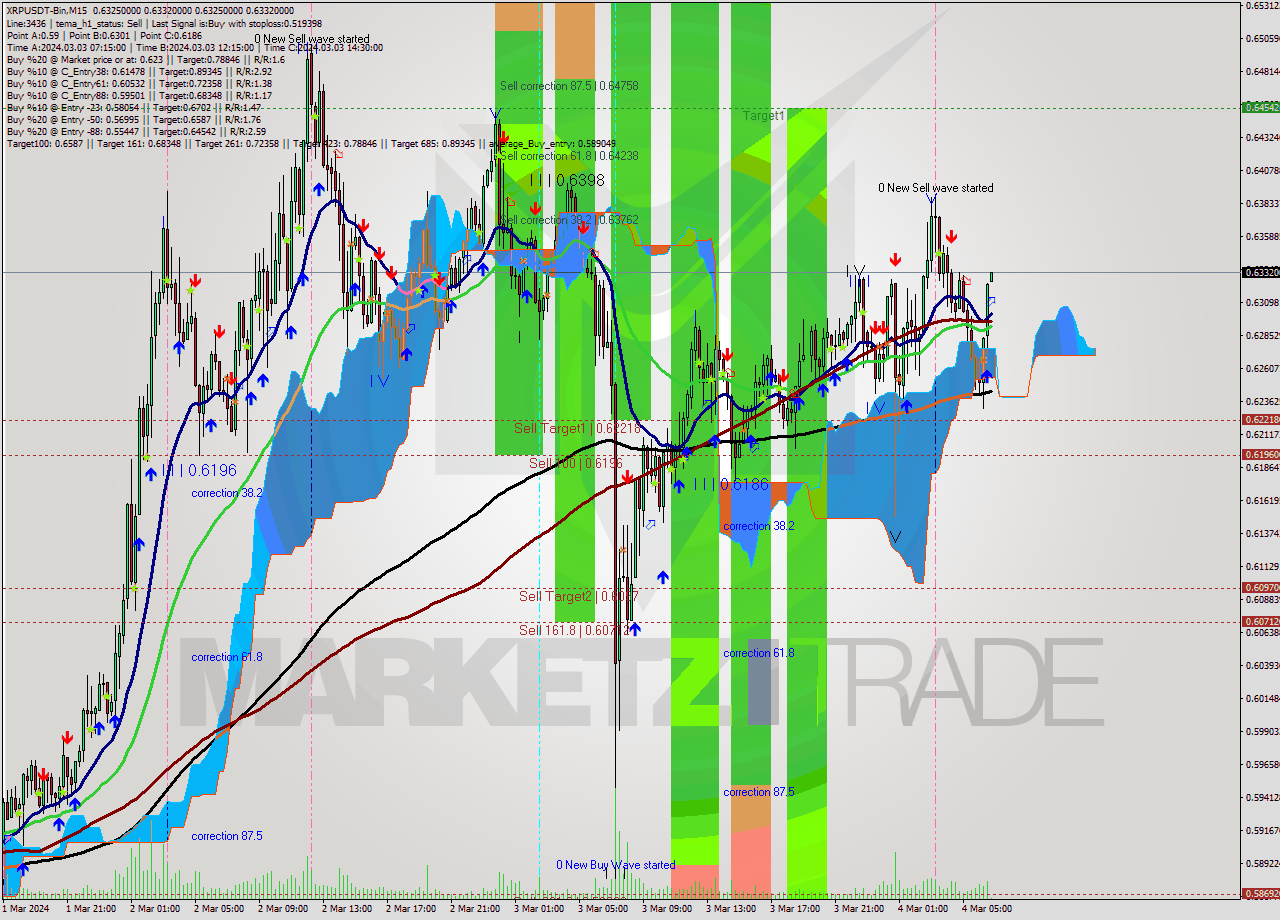Click the 0.6358 price axis label
Viewport: 1280px width, 920px height.
(x=1262, y=236)
